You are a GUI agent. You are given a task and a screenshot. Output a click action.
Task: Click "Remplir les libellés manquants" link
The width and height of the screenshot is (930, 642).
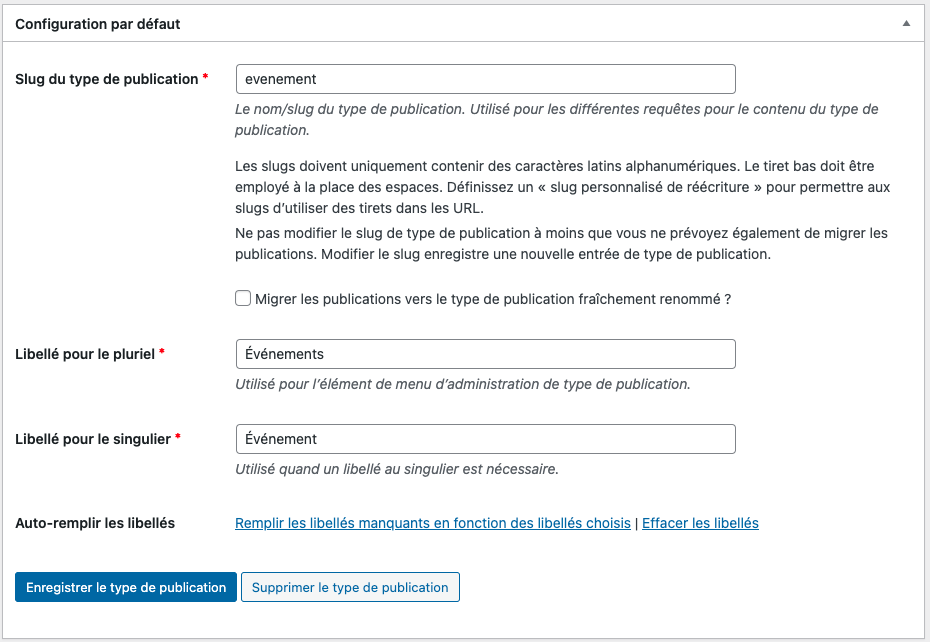tap(432, 523)
